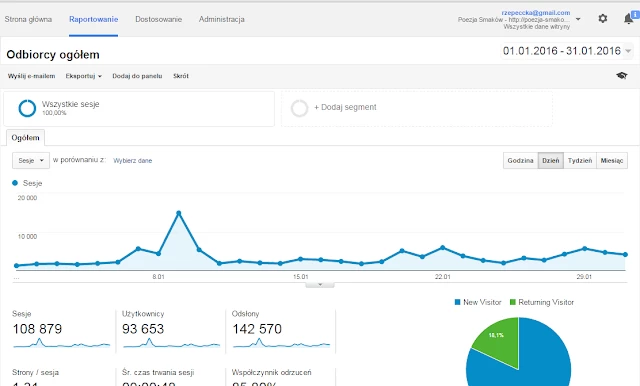This screenshot has height=386, width=640.
Task: Open the notifications bell icon
Action: pos(629,18)
